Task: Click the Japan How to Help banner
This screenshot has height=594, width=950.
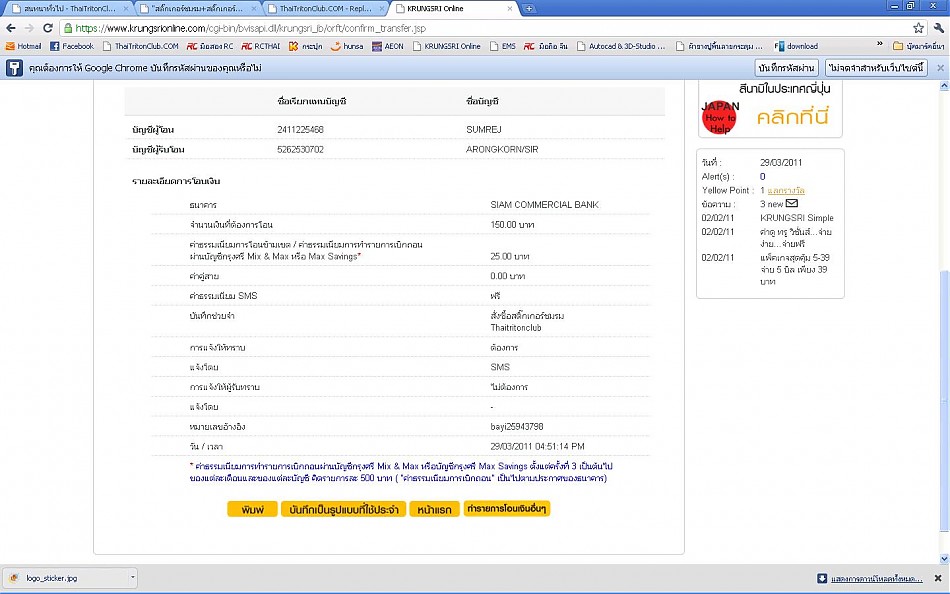Action: [x=770, y=110]
